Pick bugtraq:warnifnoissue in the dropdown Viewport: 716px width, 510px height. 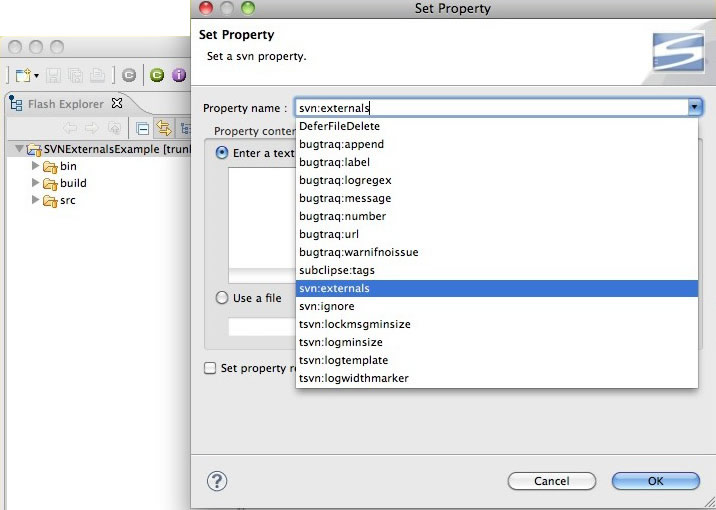[497, 252]
